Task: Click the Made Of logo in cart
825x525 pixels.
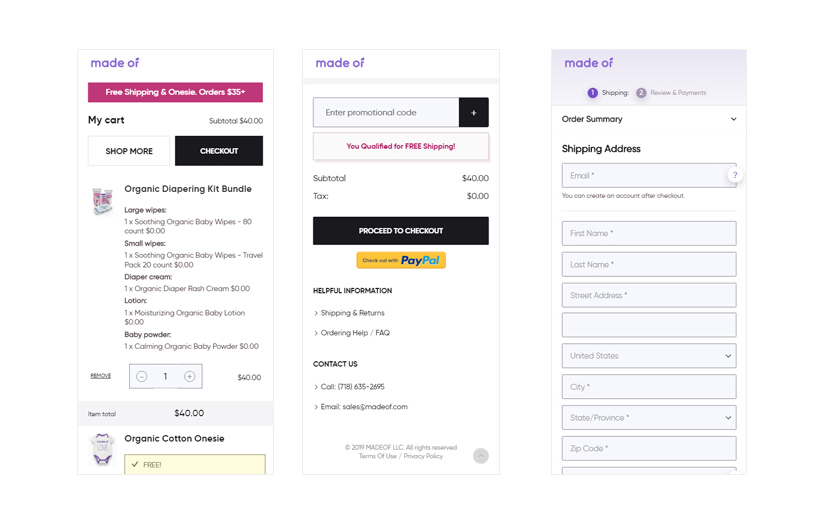Action: 115,63
